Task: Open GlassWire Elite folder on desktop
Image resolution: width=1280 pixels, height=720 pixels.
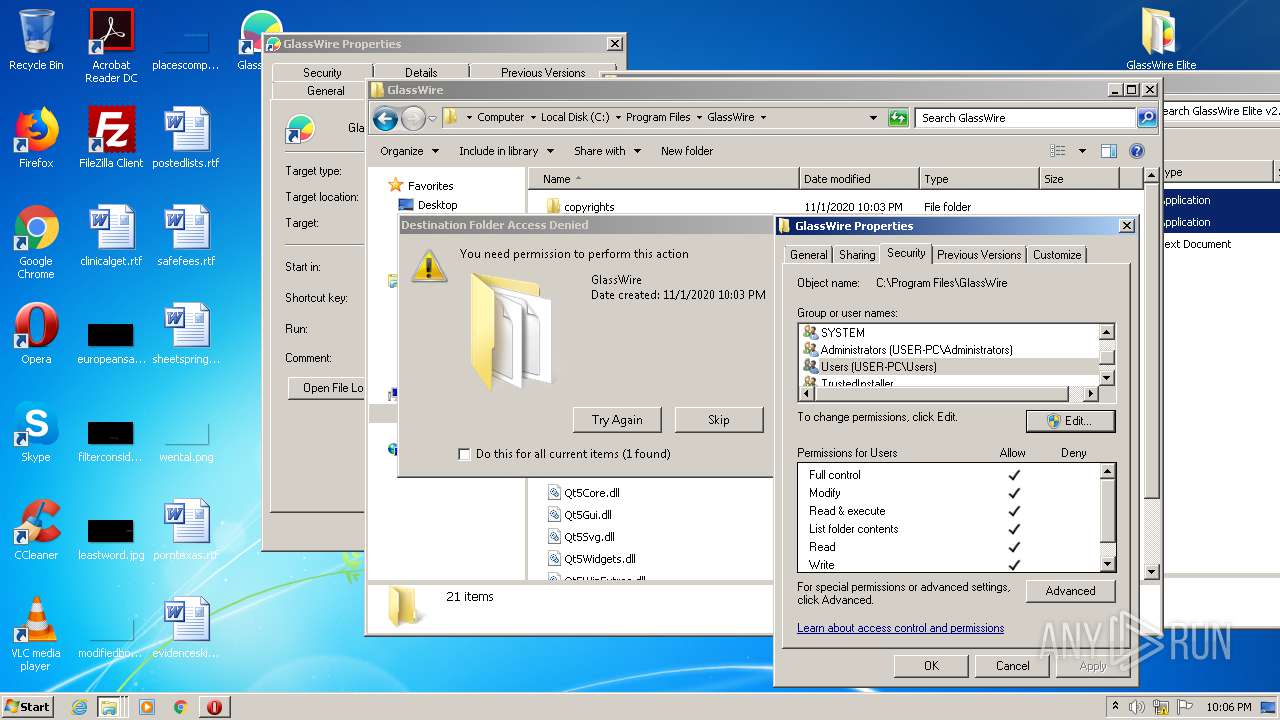Action: click(1161, 40)
